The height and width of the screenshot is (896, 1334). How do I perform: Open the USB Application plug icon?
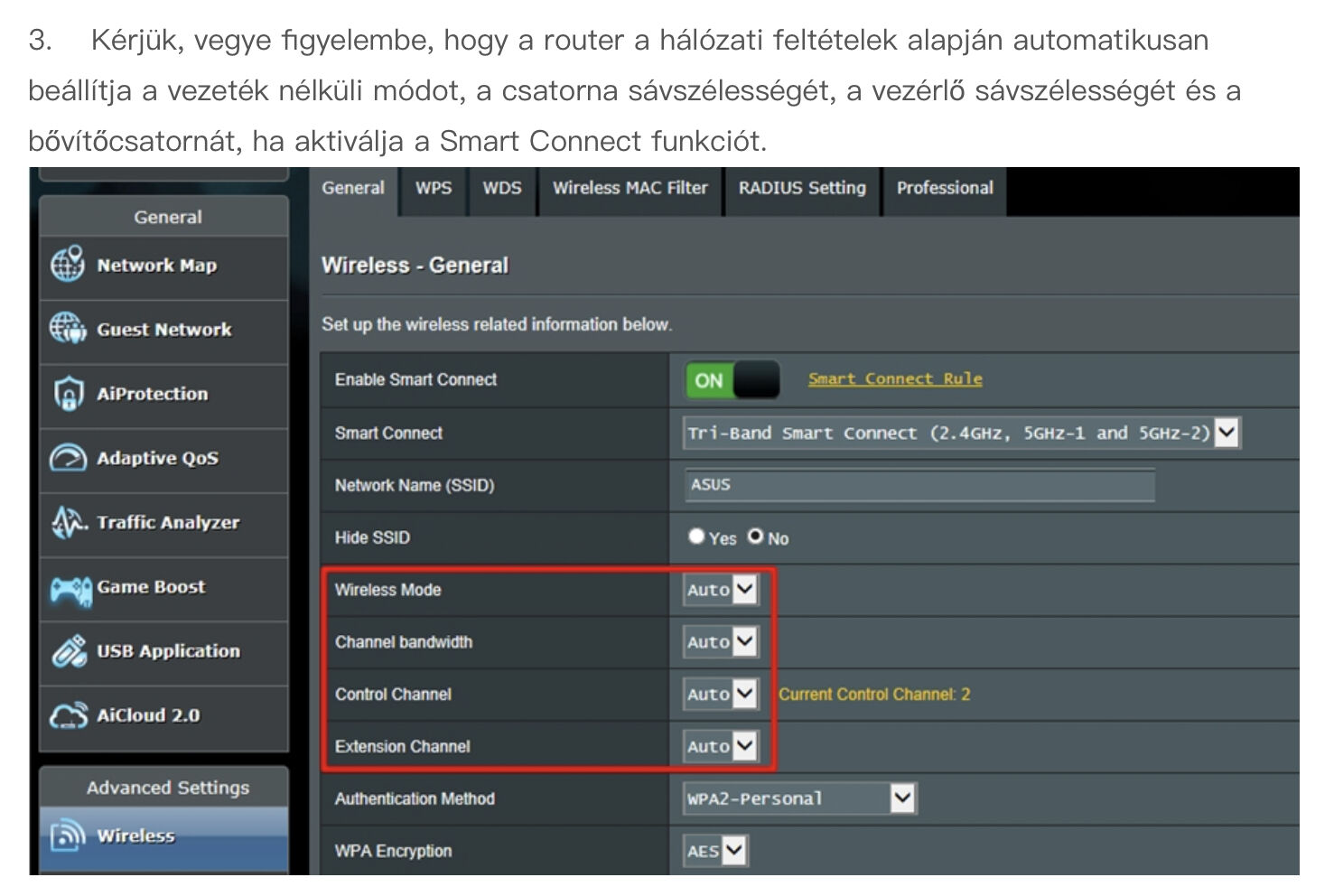tap(68, 651)
